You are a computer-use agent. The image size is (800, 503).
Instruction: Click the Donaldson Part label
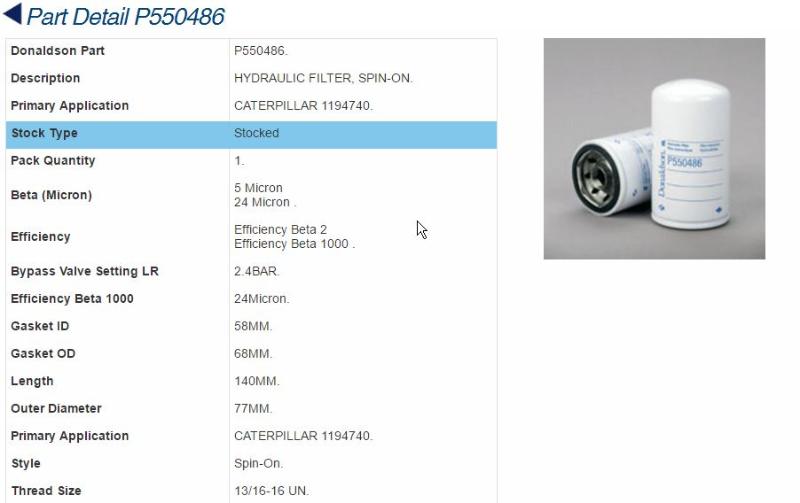(x=58, y=51)
